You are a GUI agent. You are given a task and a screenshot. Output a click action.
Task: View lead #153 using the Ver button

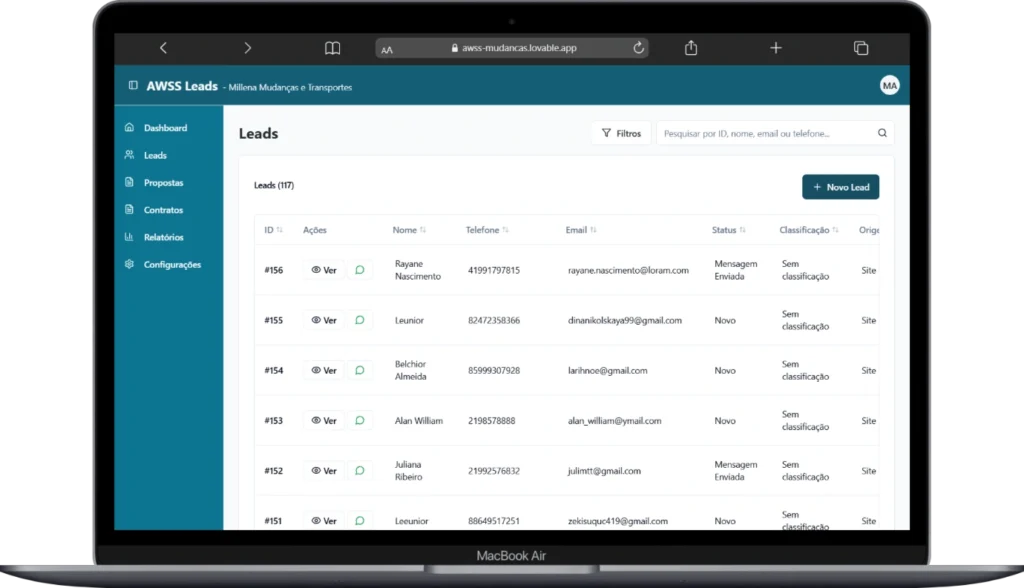tap(324, 421)
